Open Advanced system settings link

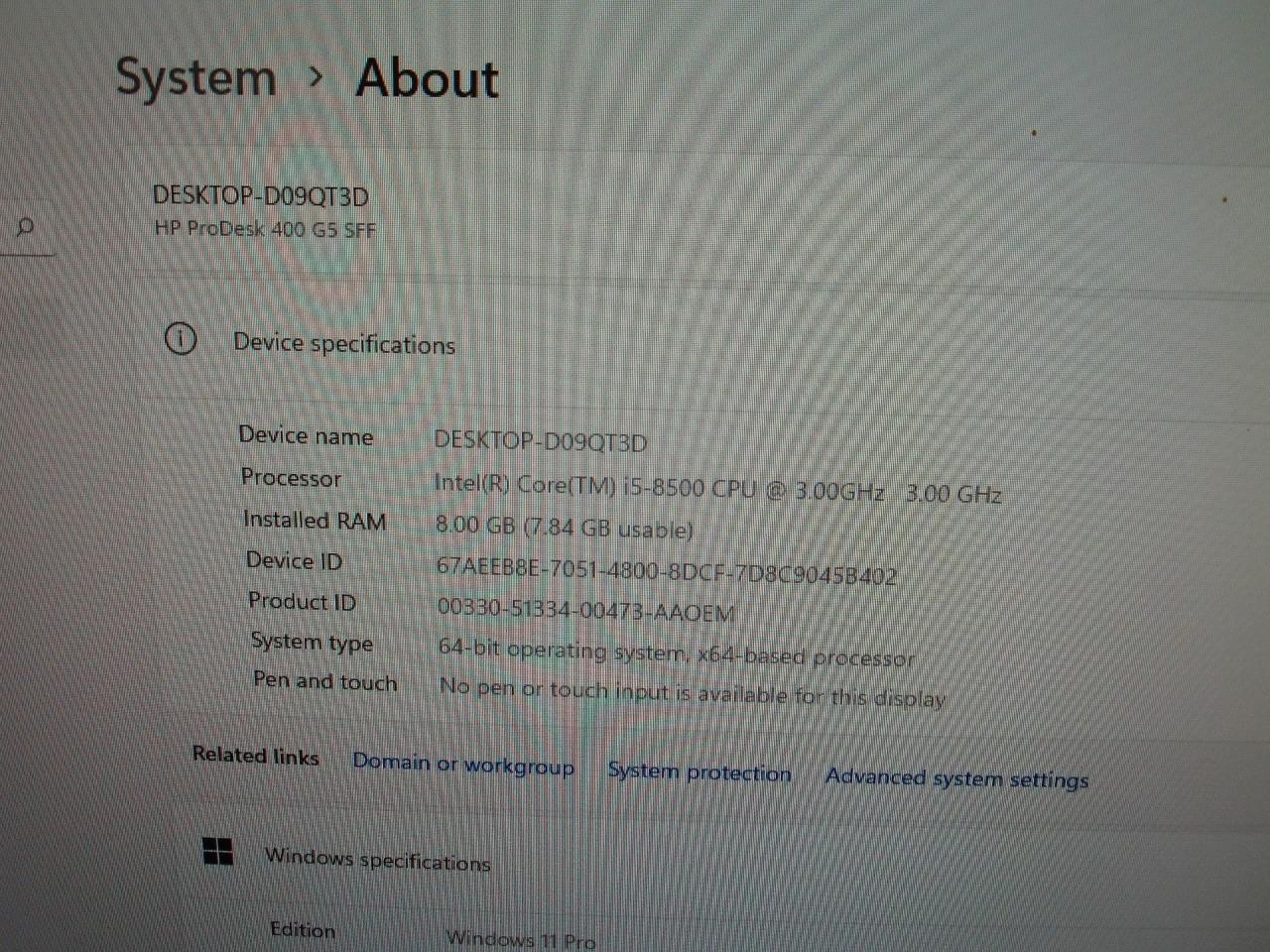pos(956,778)
